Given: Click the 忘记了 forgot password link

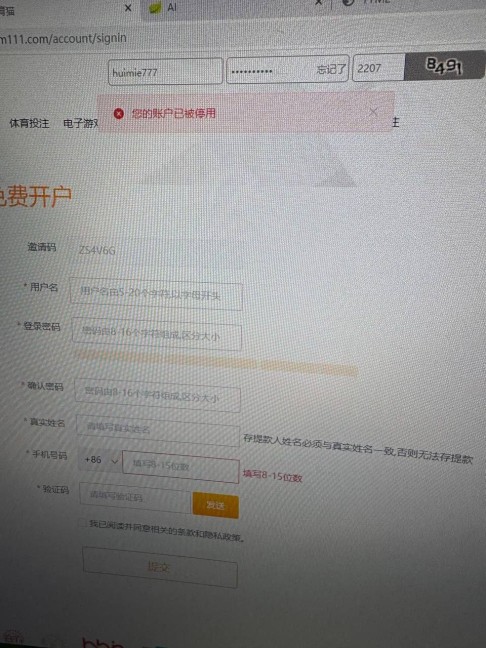Looking at the screenshot, I should point(331,69).
